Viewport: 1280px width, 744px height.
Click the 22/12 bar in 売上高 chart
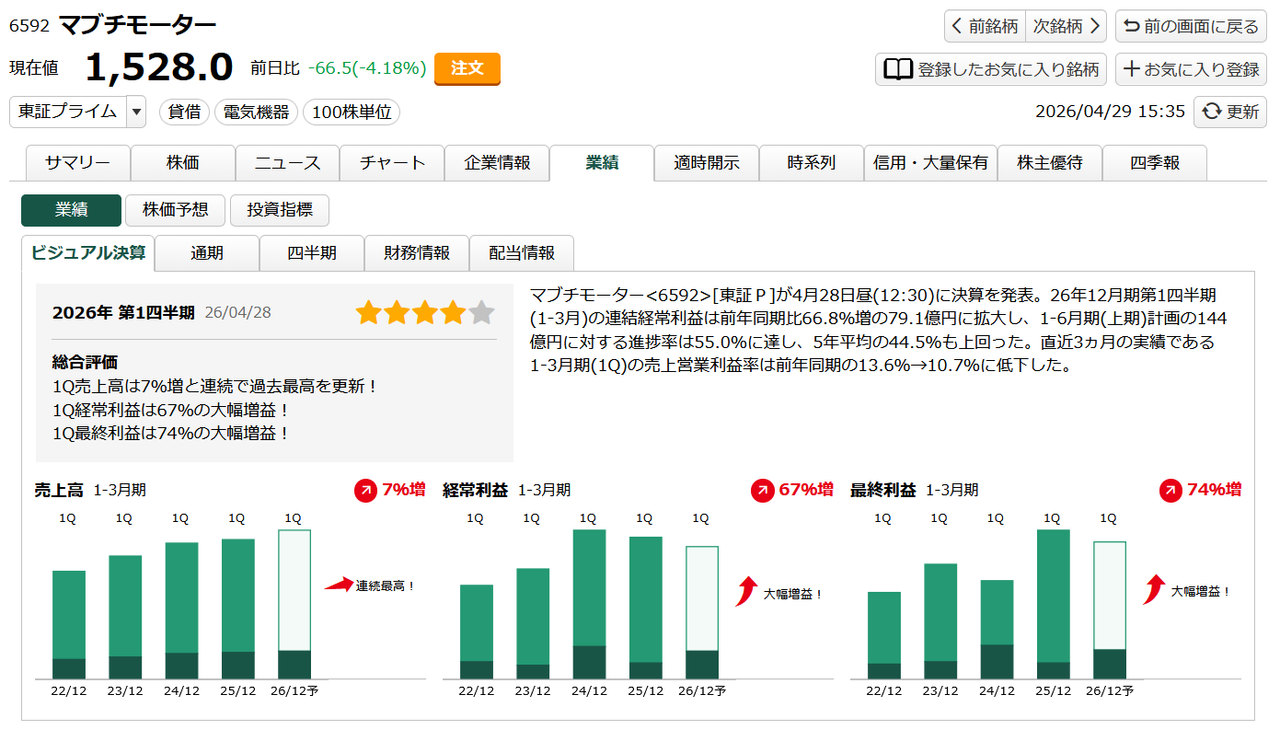pos(69,625)
